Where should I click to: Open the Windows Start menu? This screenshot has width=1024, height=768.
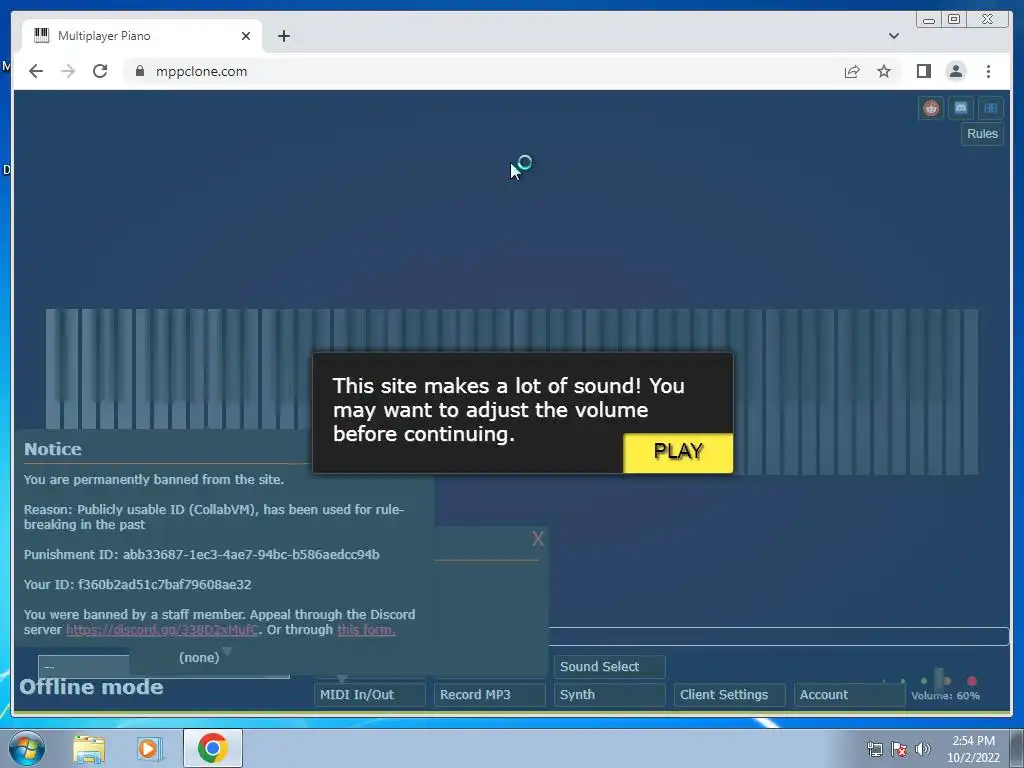pos(26,748)
